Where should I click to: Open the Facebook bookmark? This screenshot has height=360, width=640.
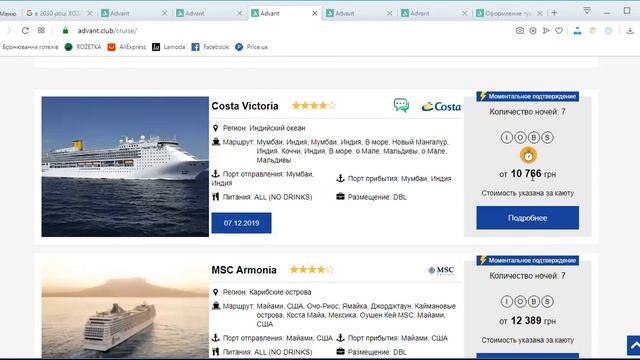210,47
